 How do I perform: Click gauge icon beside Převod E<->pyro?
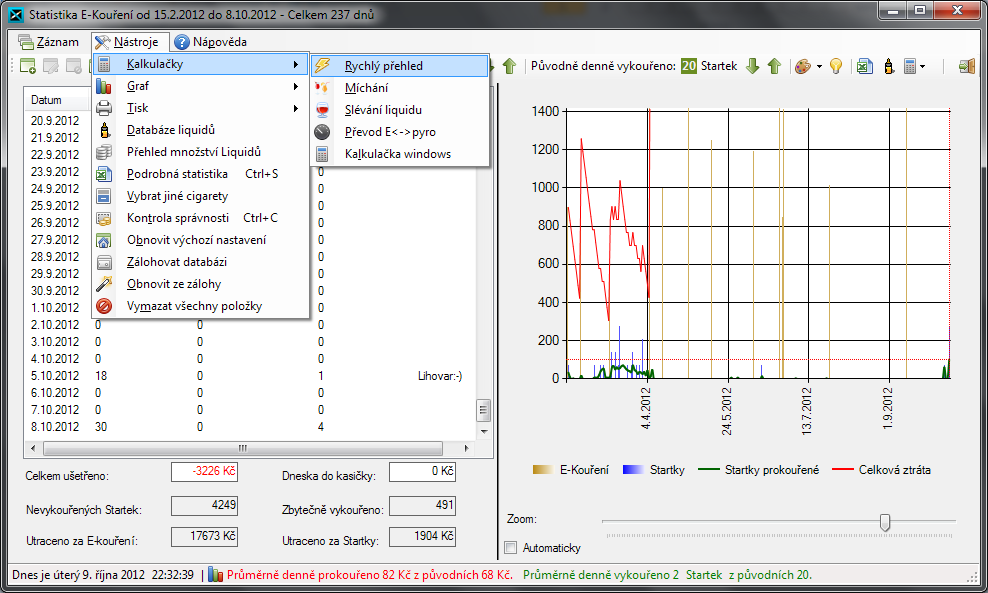[x=322, y=132]
